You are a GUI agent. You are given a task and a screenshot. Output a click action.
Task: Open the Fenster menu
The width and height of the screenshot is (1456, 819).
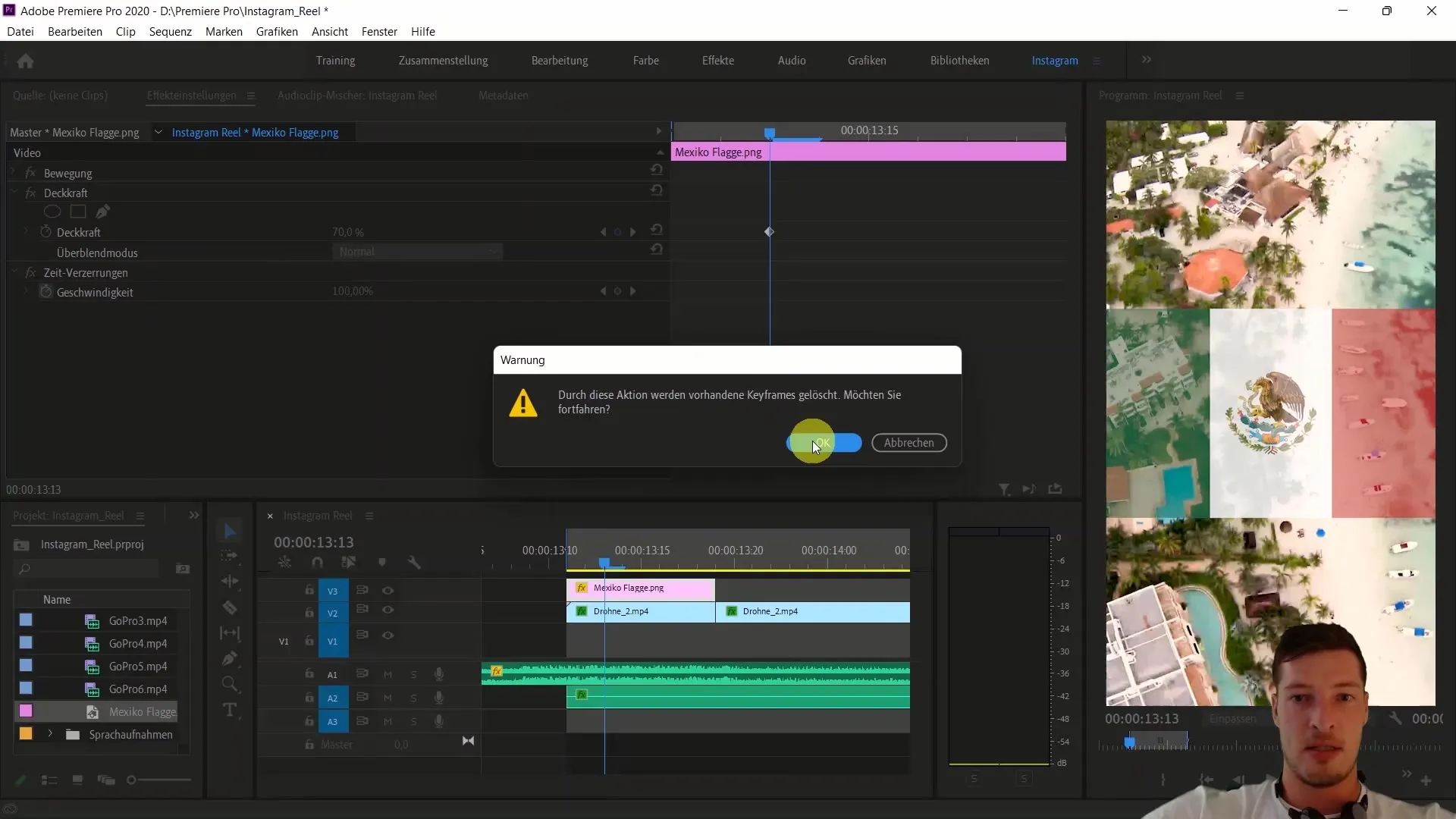pyautogui.click(x=379, y=32)
